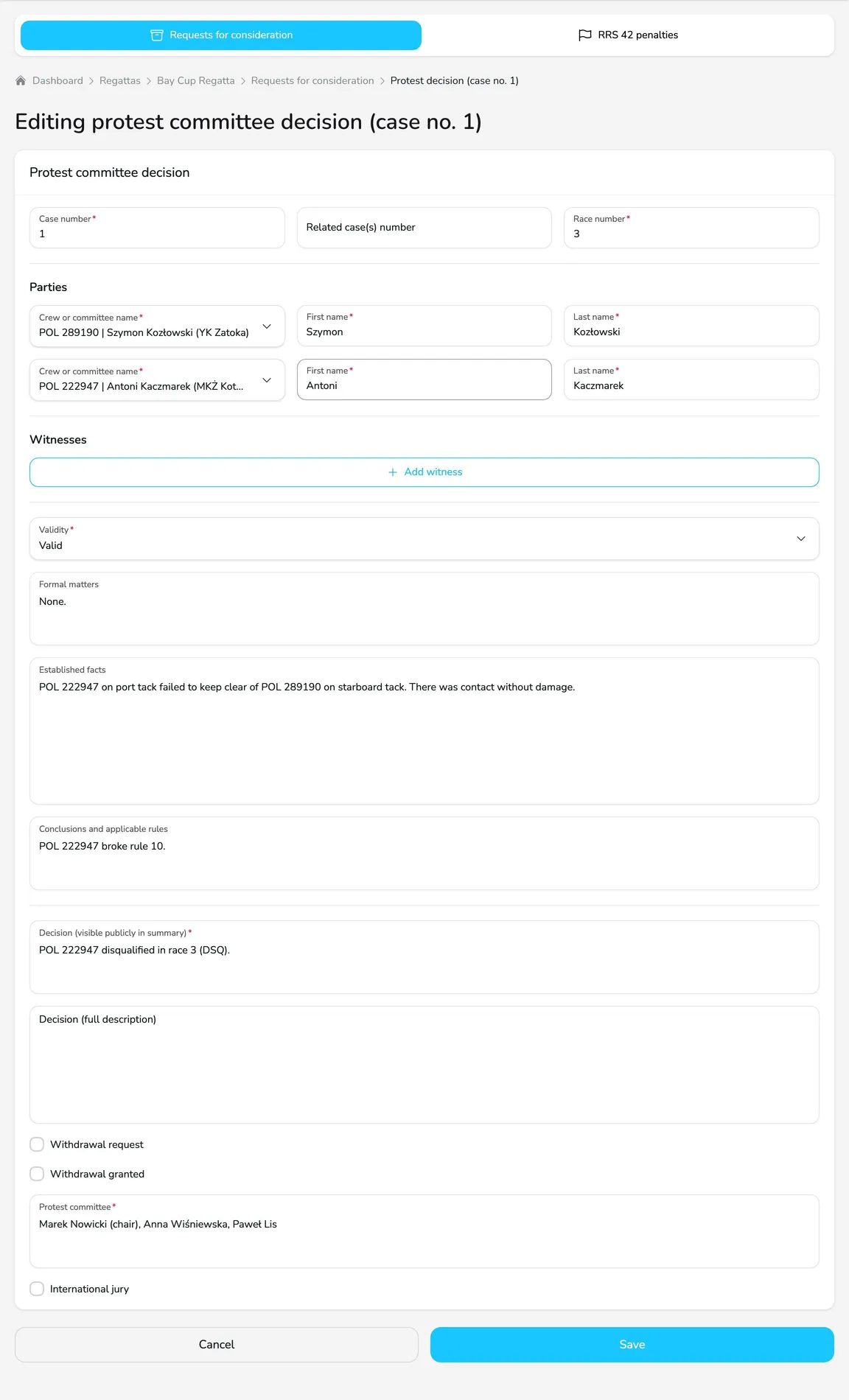Check the International jury checkbox
Image resolution: width=849 pixels, height=1400 pixels.
[37, 1289]
